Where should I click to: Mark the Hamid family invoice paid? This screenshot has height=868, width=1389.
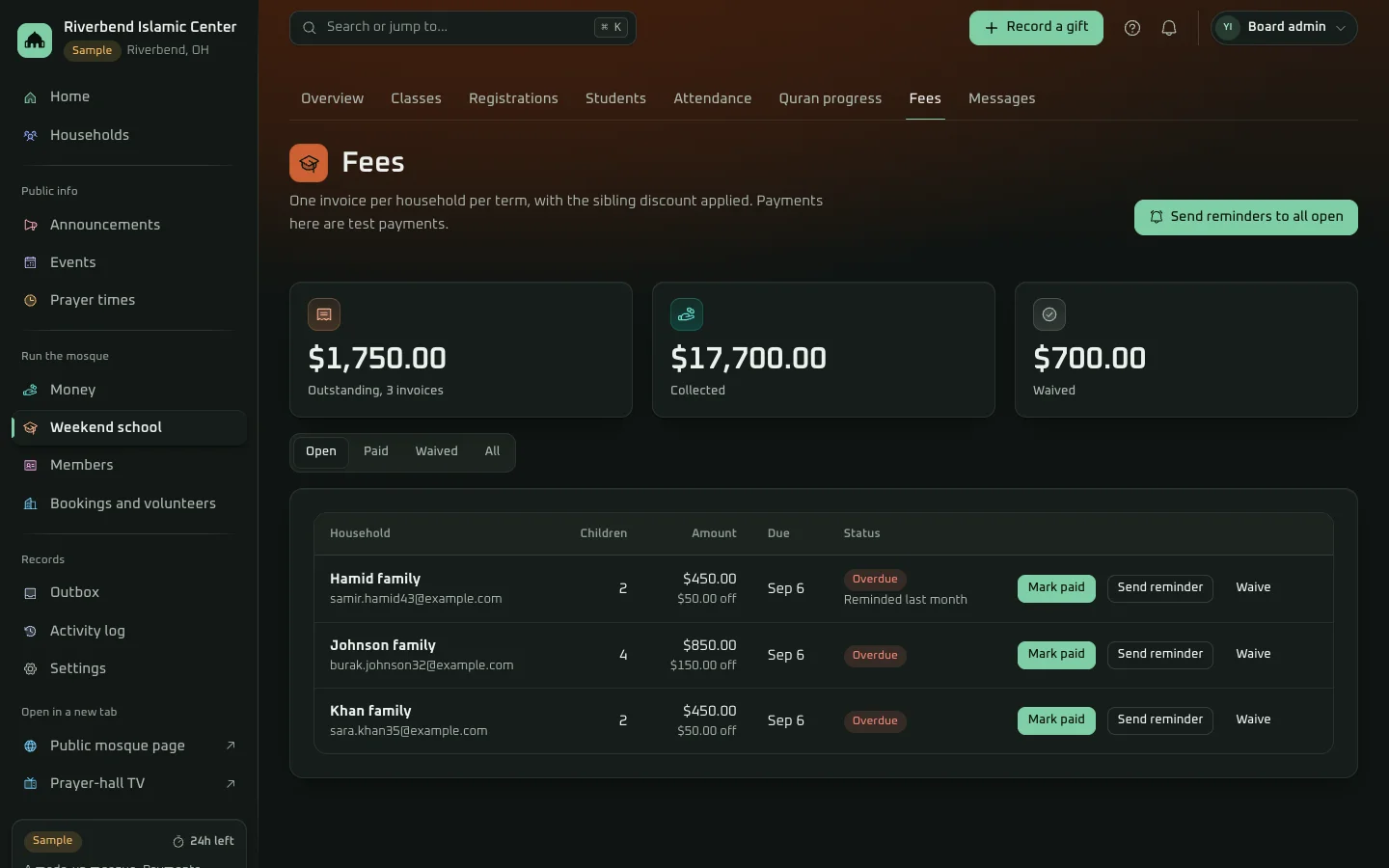(1056, 588)
